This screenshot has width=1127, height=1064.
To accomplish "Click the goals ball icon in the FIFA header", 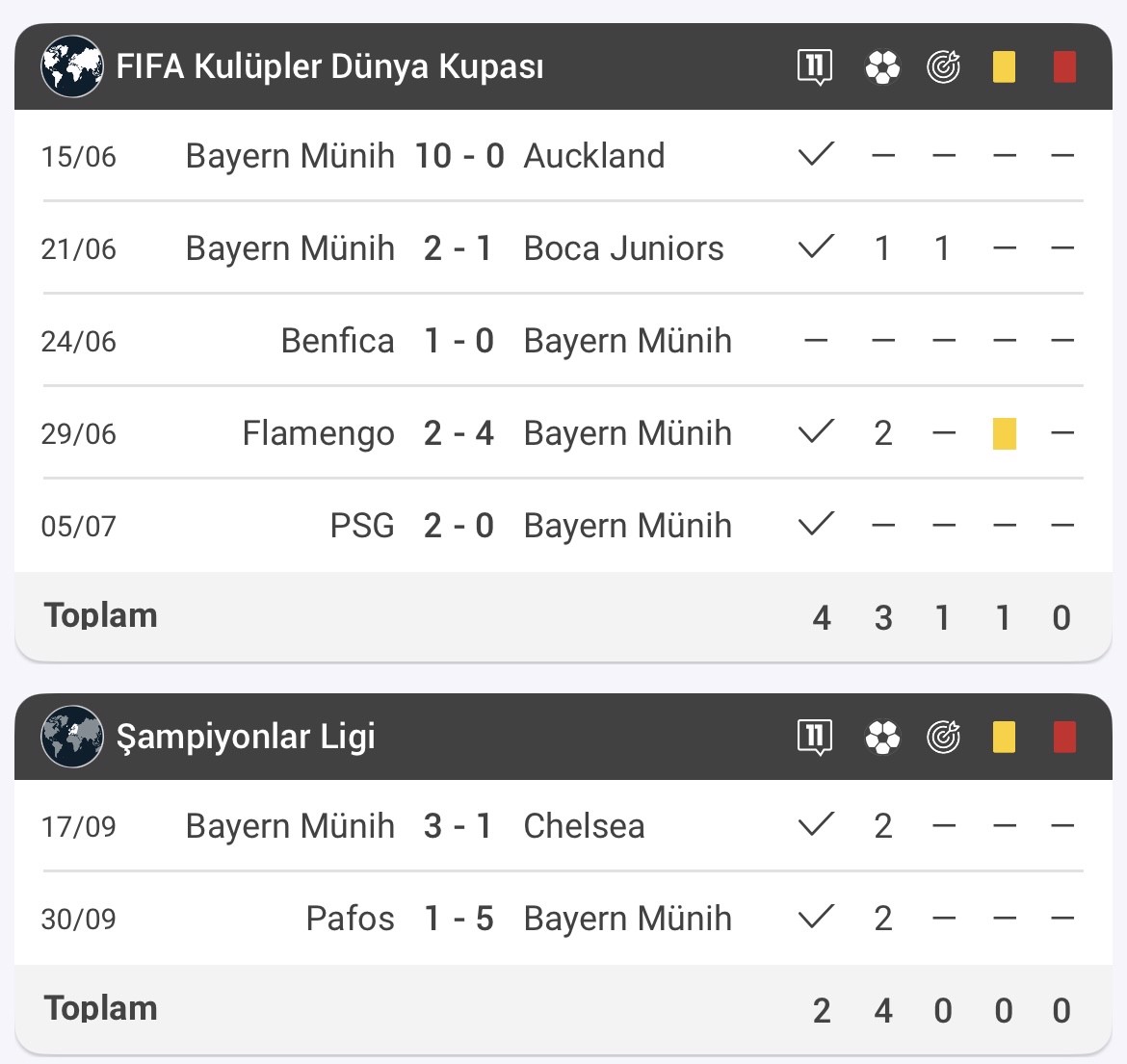I will pos(882,66).
